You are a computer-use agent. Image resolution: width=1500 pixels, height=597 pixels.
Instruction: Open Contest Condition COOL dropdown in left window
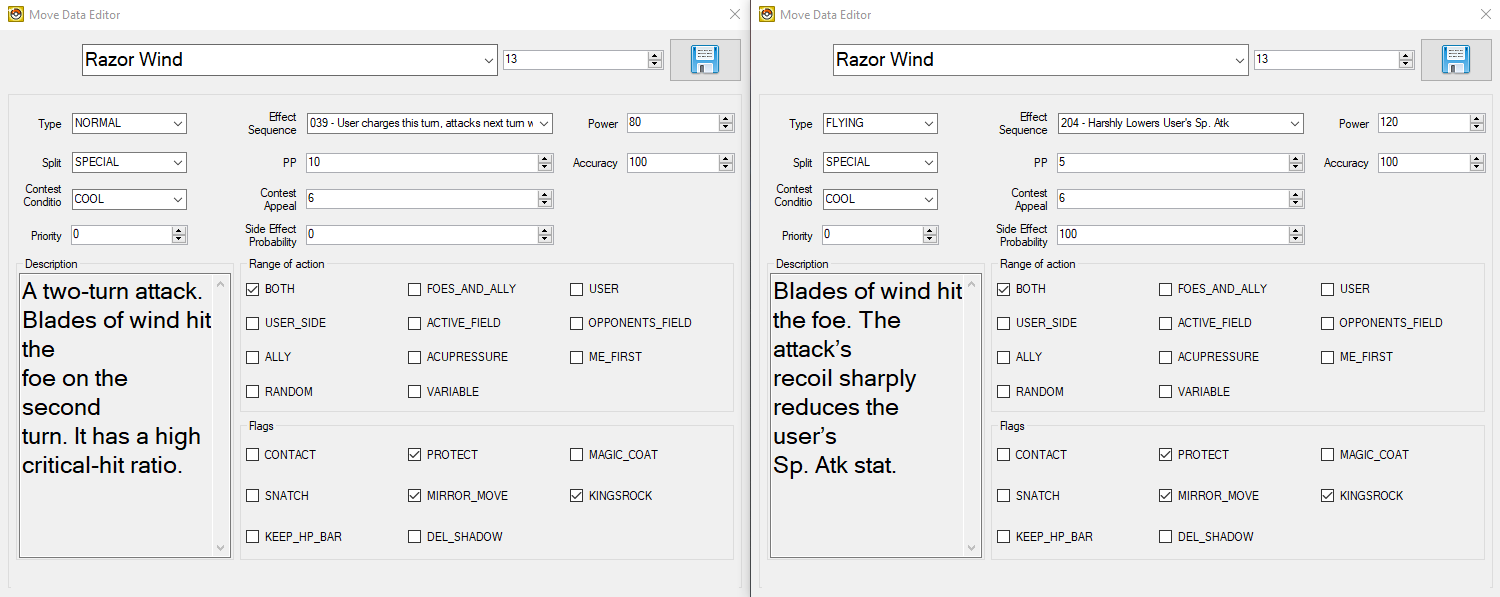click(178, 199)
